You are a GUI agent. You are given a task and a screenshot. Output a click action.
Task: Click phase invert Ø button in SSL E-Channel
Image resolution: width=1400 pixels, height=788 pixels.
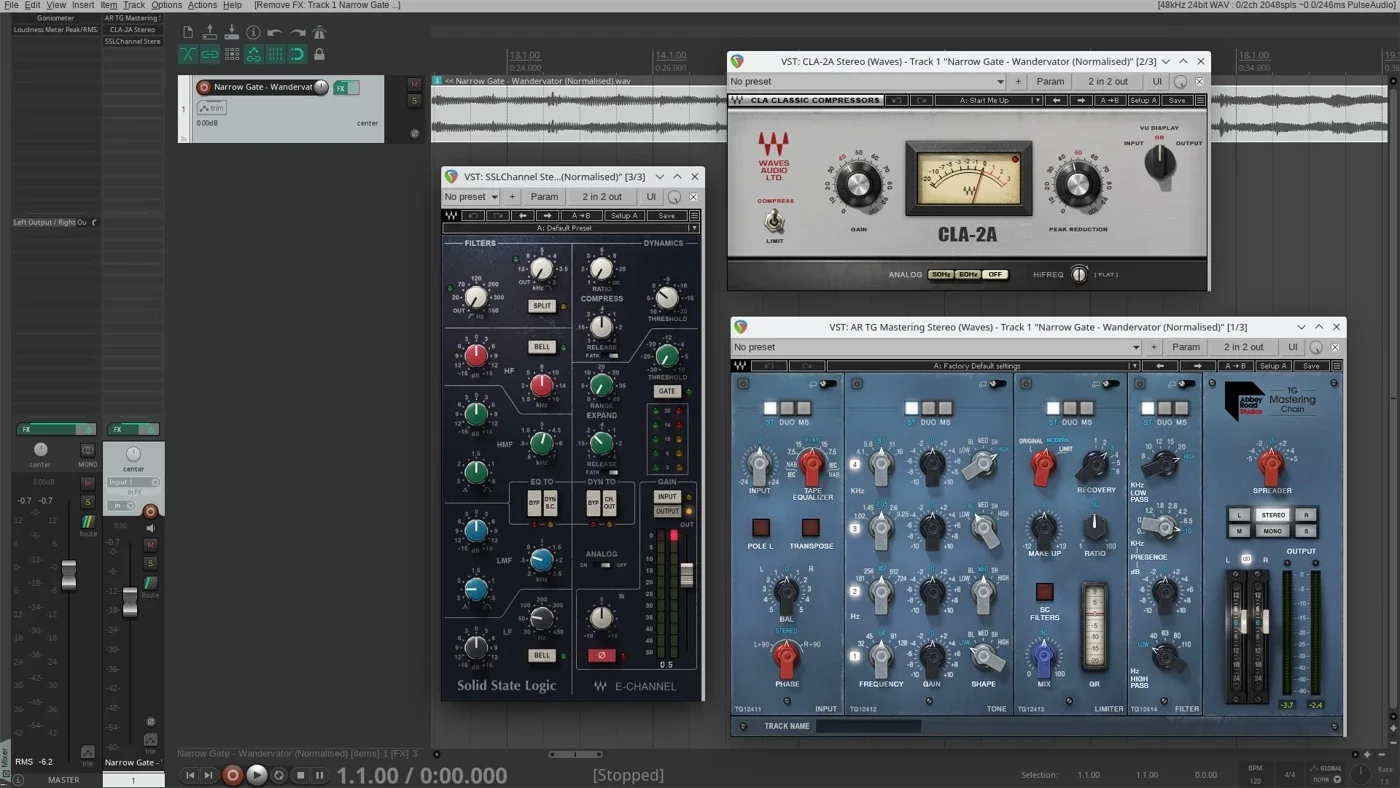point(602,655)
